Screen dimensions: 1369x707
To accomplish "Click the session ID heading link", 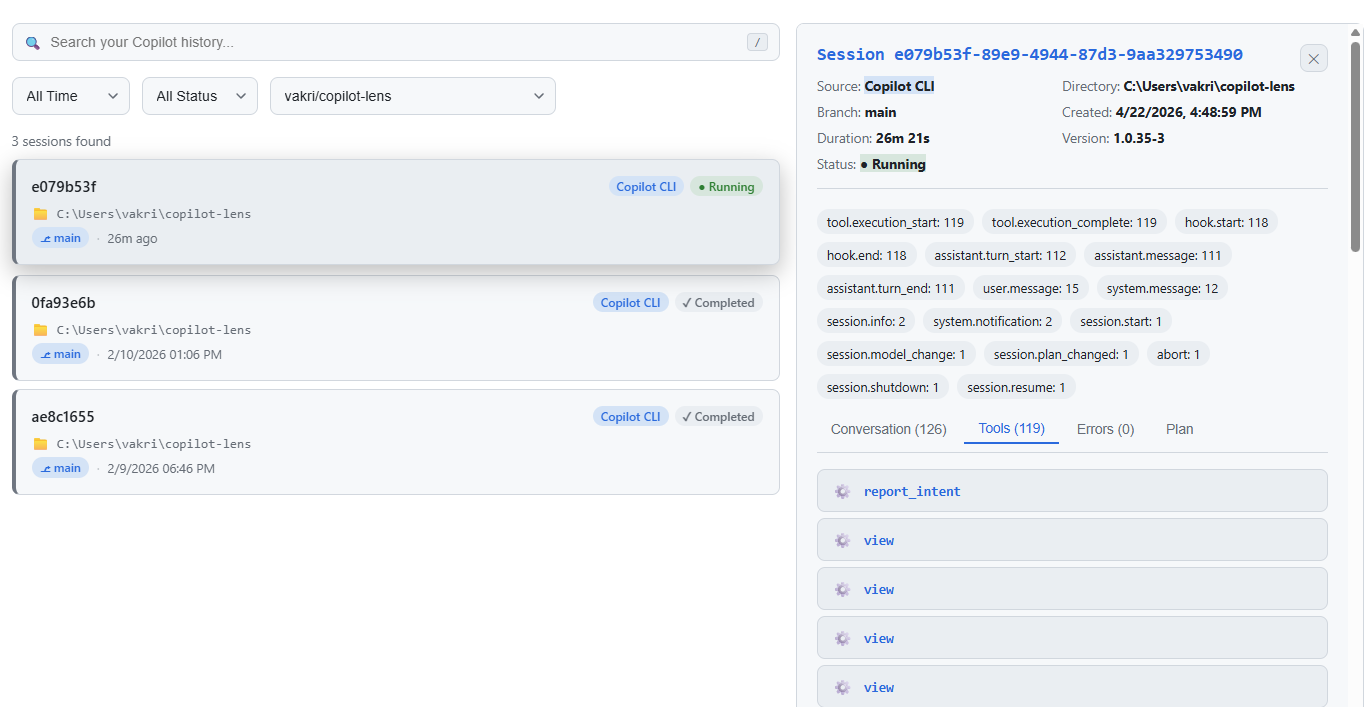I will pyautogui.click(x=1030, y=55).
